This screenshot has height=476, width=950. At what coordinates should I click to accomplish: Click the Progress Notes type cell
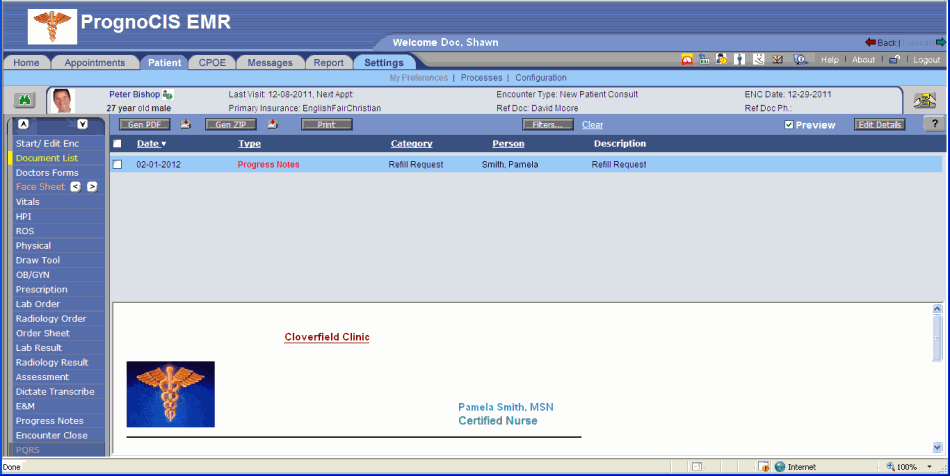pos(268,164)
